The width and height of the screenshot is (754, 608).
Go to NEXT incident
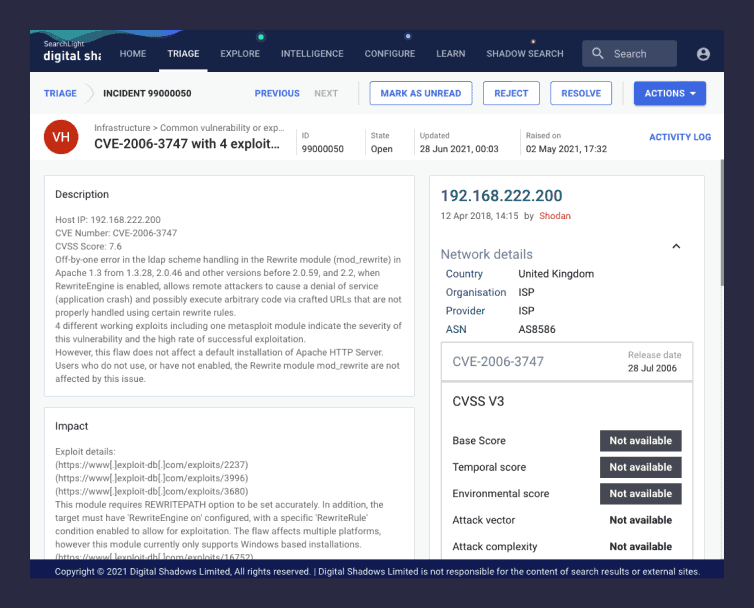coord(326,93)
